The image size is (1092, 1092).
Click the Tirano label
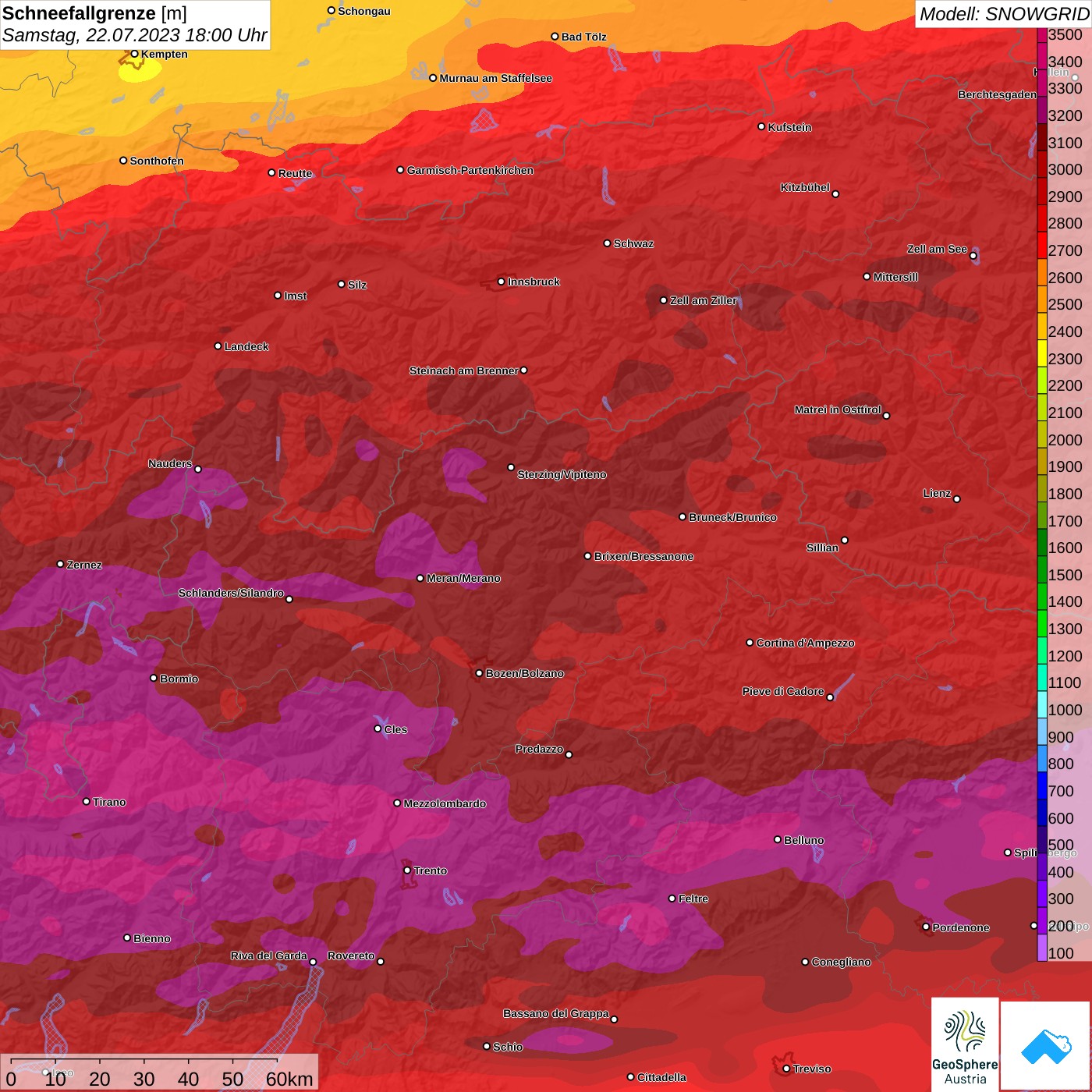click(x=108, y=802)
